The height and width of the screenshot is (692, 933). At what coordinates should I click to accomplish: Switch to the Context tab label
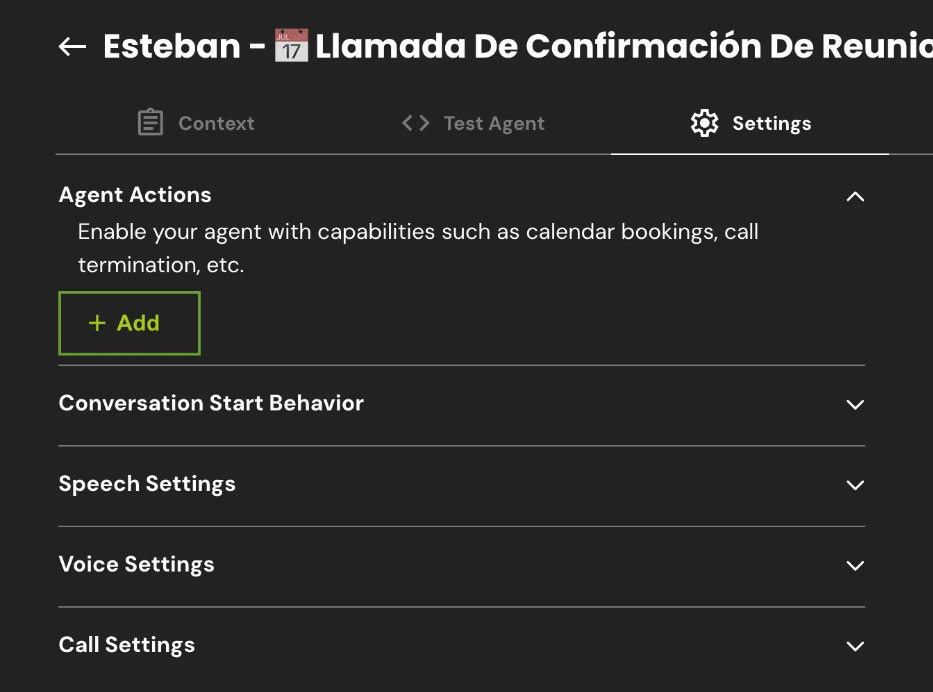tap(216, 123)
